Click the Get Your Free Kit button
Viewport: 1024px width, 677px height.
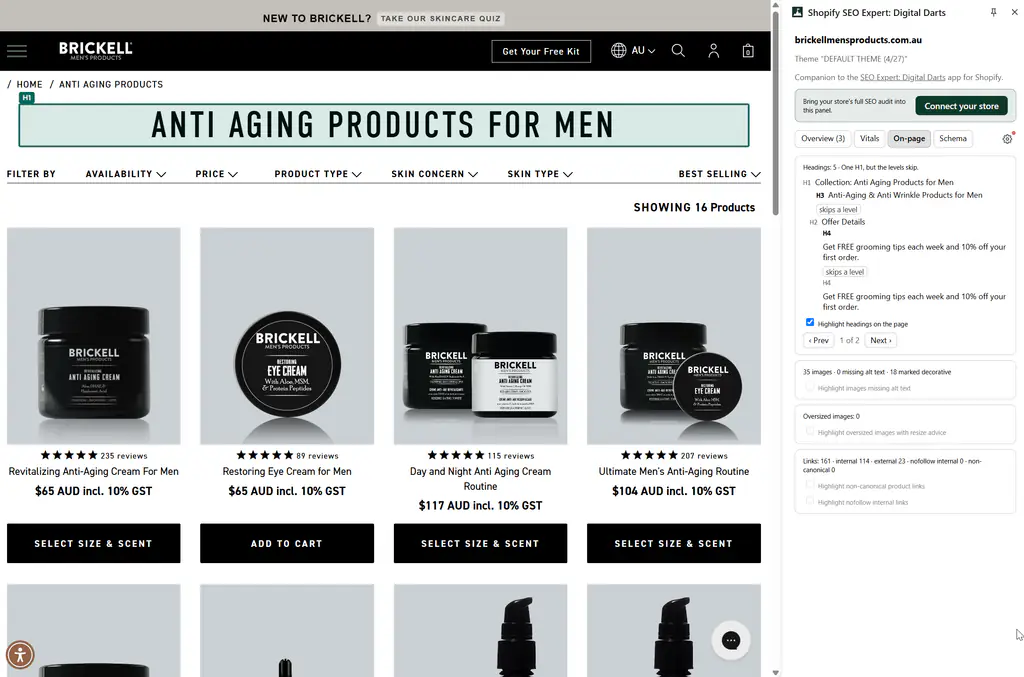pyautogui.click(x=541, y=52)
